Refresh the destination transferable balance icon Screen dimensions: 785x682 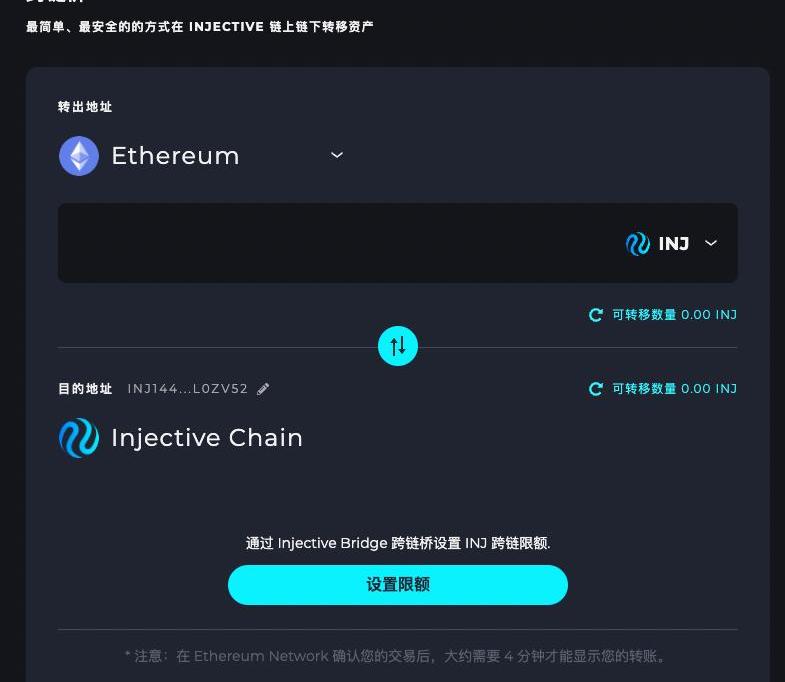tap(596, 389)
